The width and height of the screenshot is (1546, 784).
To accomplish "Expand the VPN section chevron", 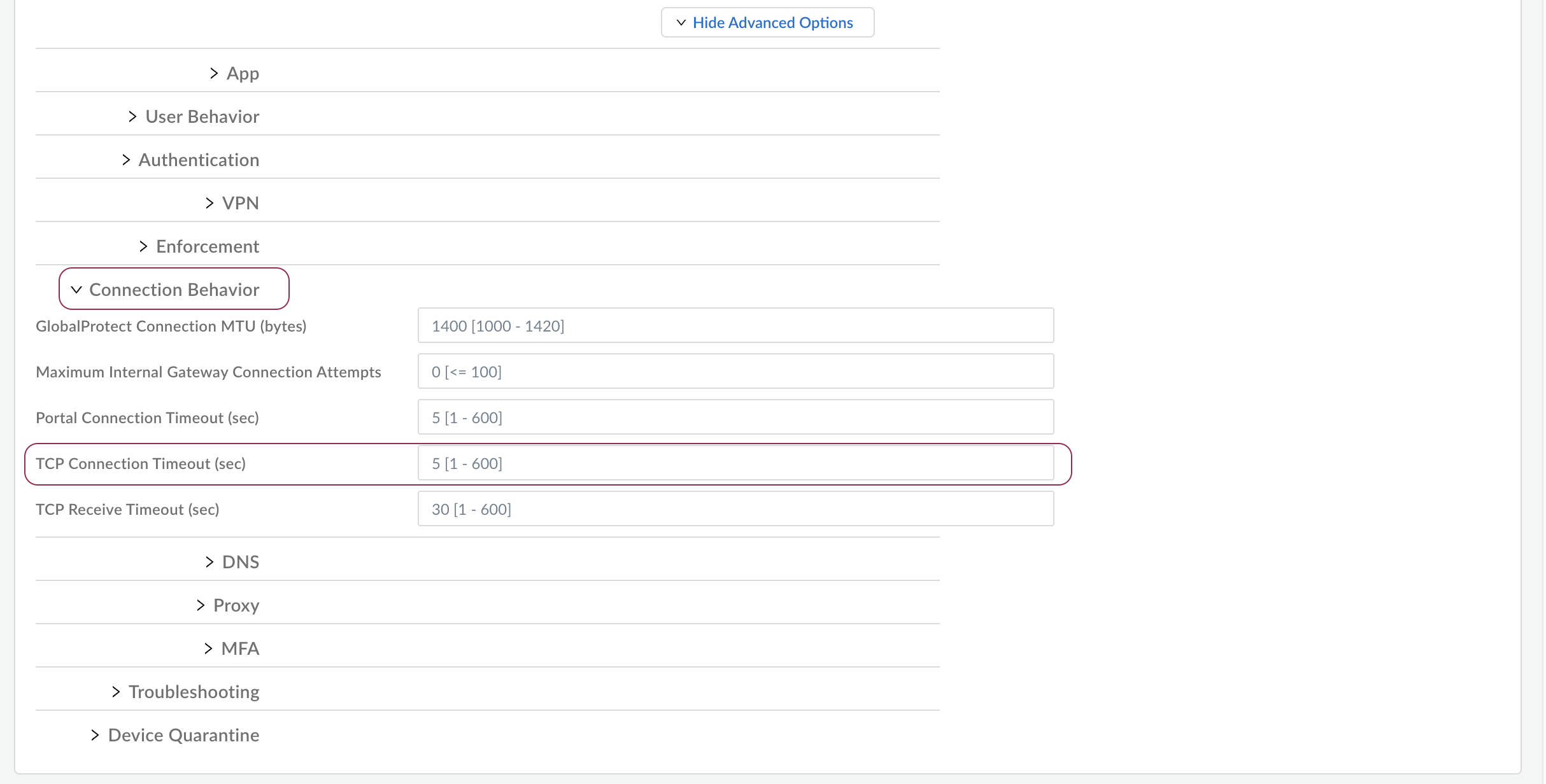I will tap(209, 203).
